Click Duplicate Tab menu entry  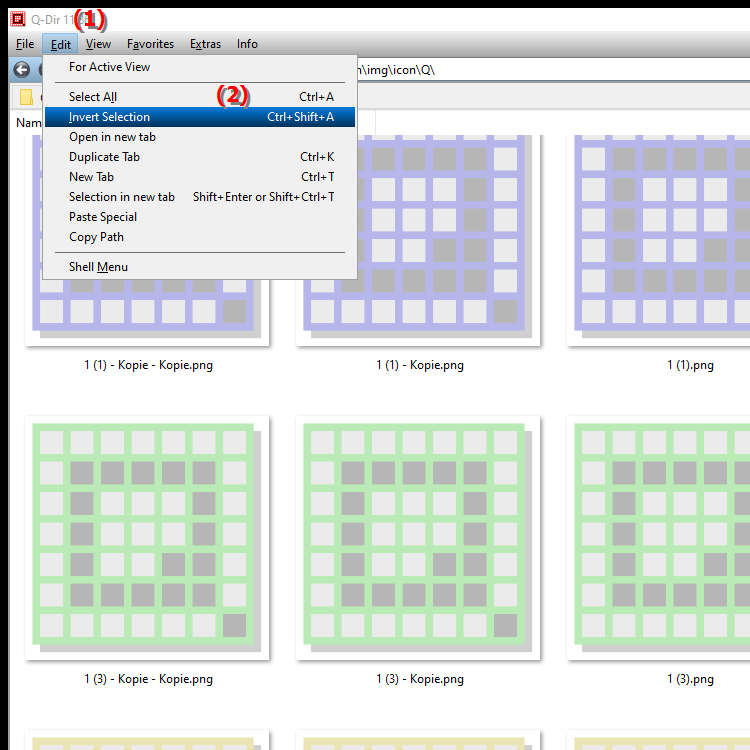(x=200, y=157)
